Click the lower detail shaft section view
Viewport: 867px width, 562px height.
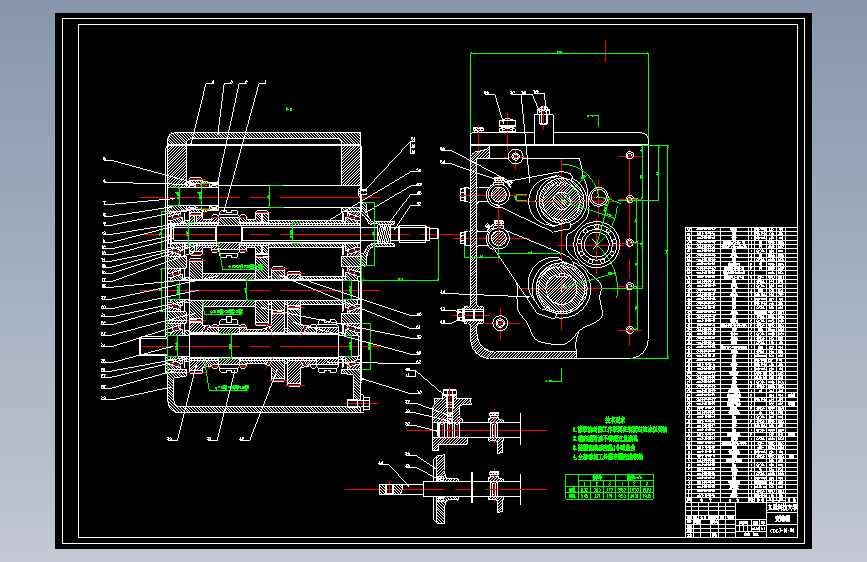pyautogui.click(x=449, y=489)
